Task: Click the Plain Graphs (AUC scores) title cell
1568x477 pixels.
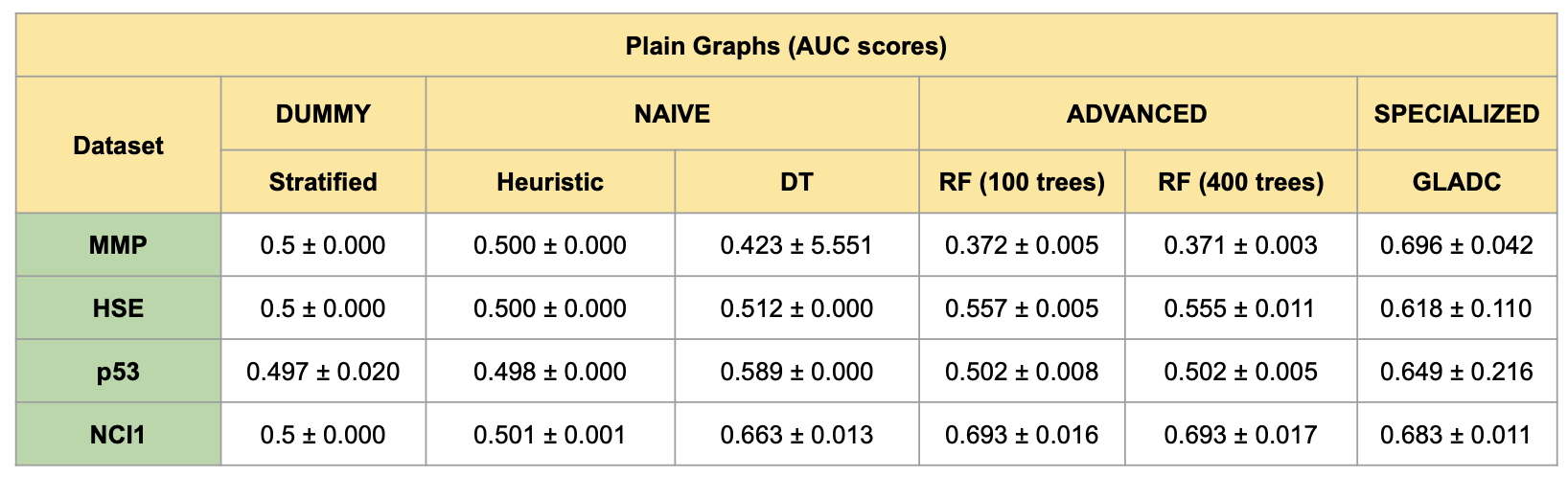Action: click(x=786, y=46)
